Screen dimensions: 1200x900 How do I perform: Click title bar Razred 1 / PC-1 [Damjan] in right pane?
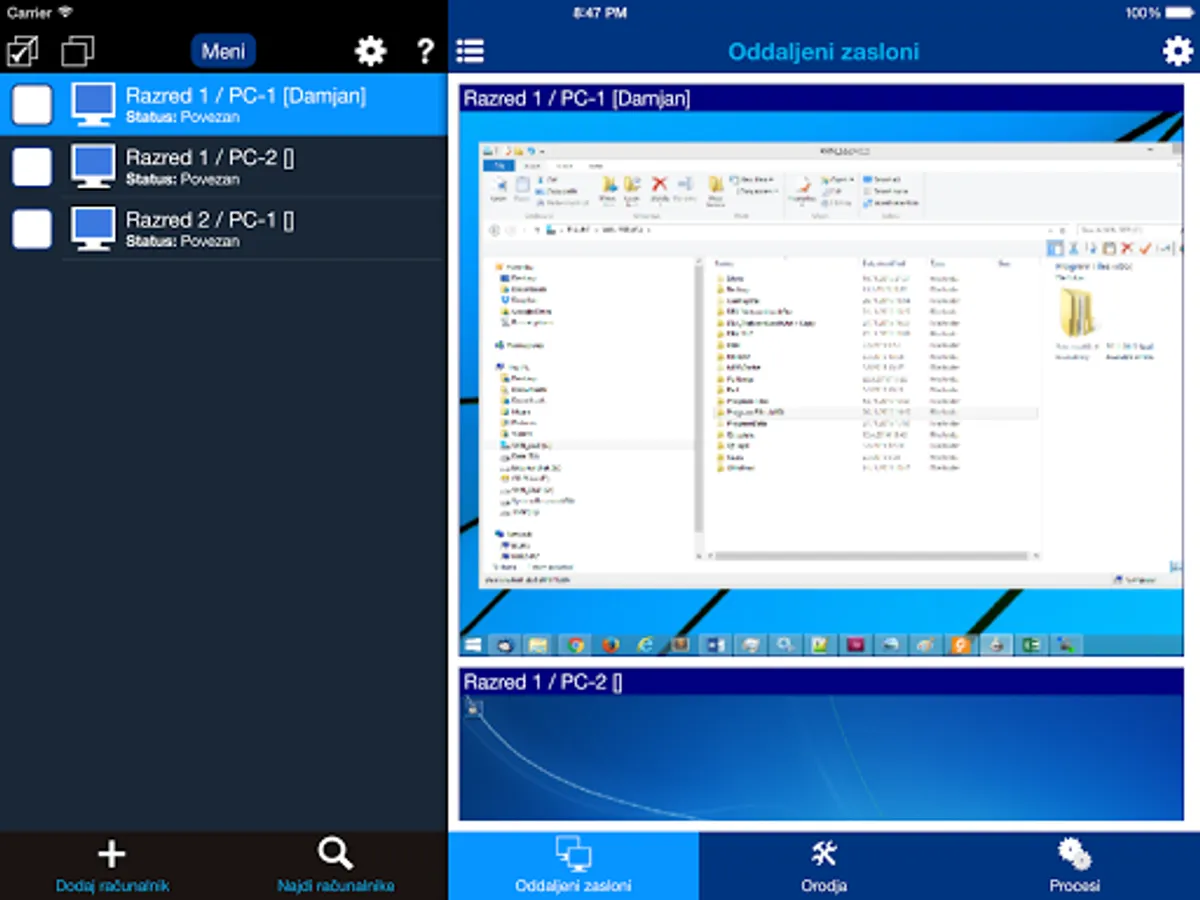point(821,98)
